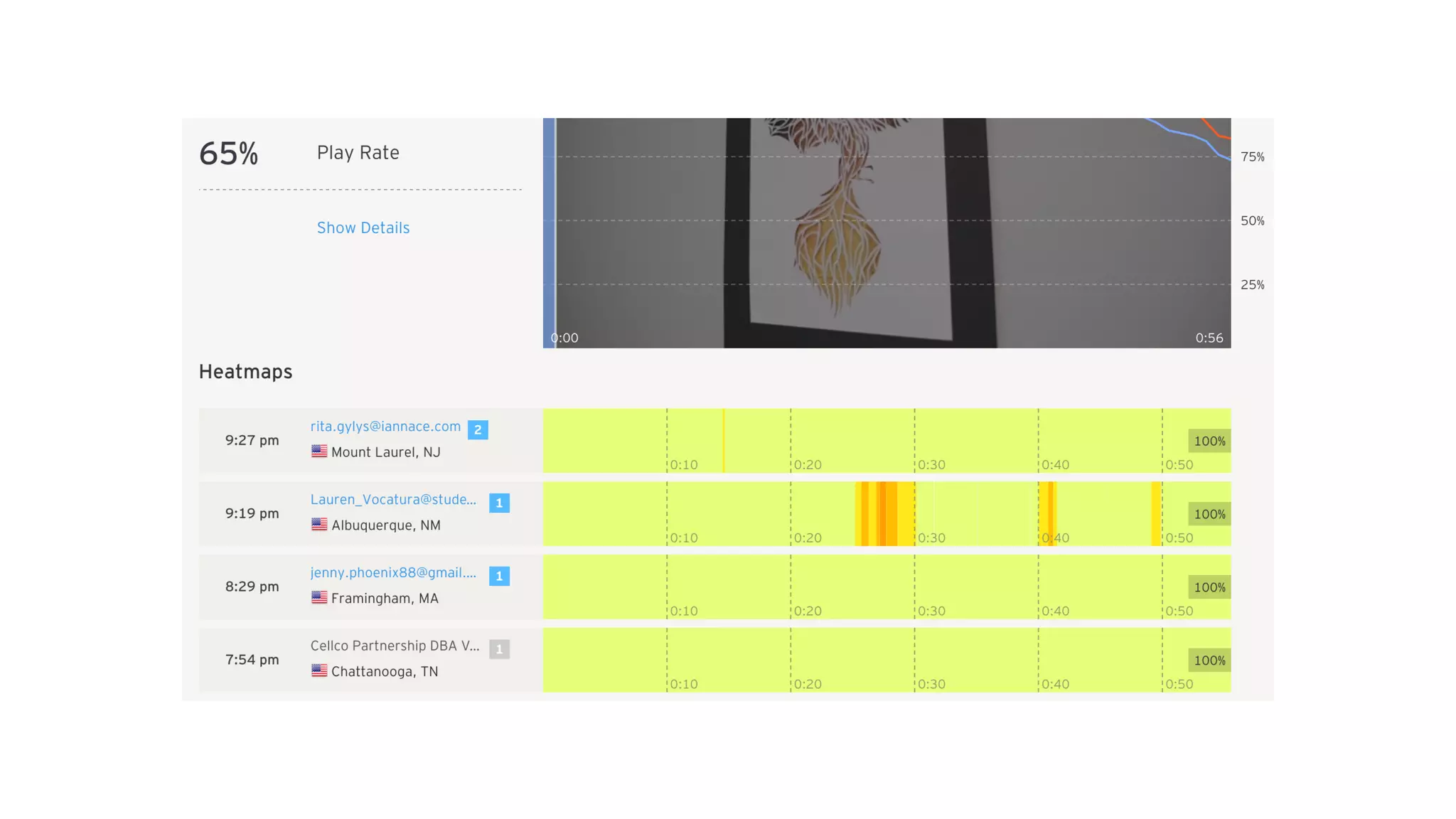
Task: Open the jenny.phoenix88 viewer email link
Action: pyautogui.click(x=393, y=573)
